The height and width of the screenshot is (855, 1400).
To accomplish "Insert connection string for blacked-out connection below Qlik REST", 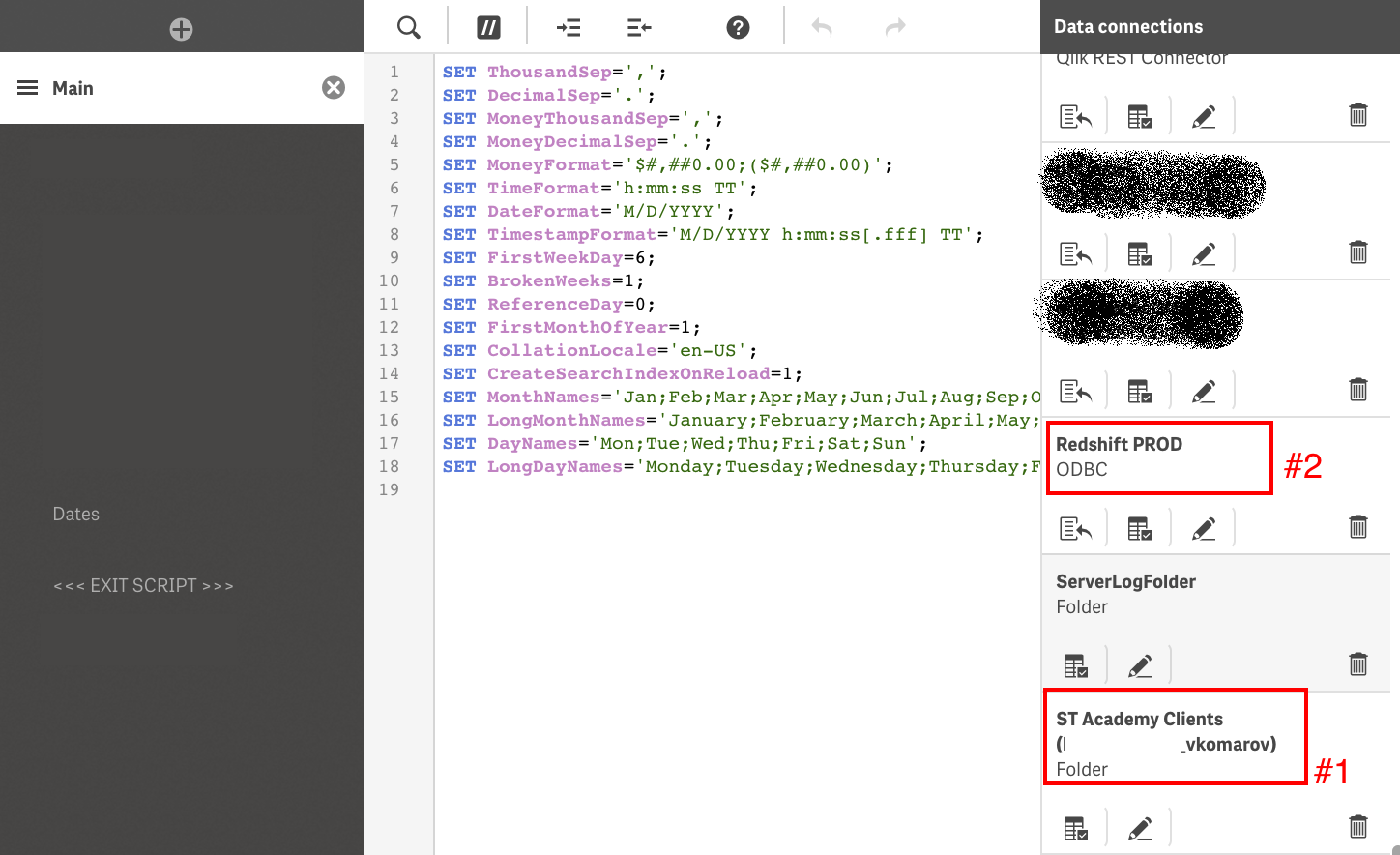I will click(x=1075, y=253).
